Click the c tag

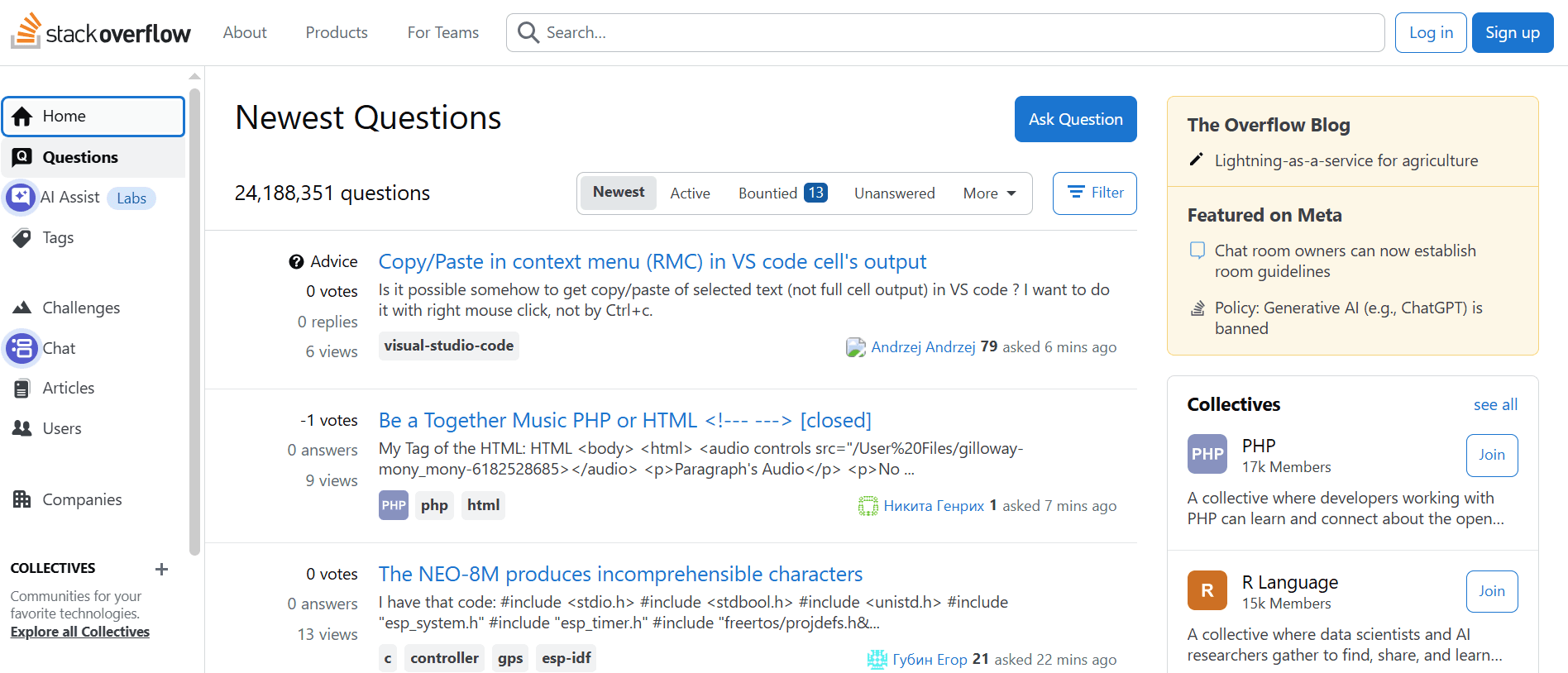coord(388,658)
